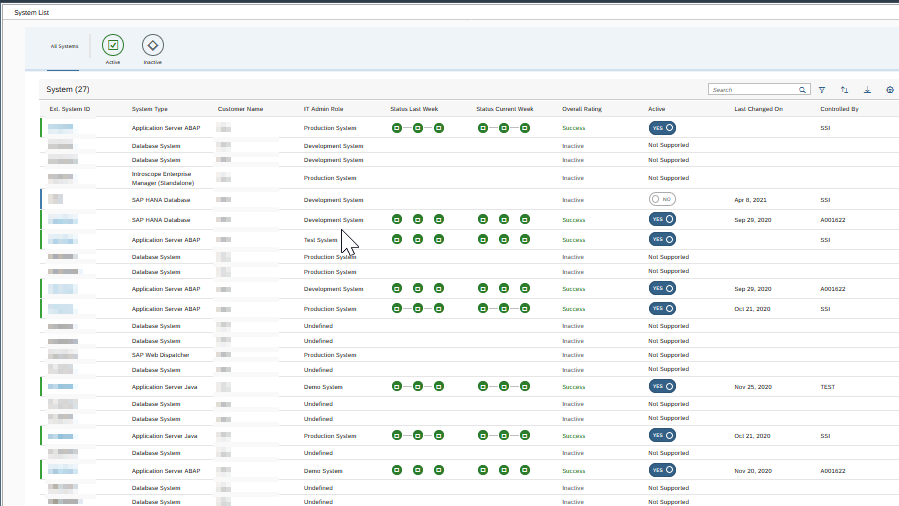Open the table filter icon
Image resolution: width=899 pixels, height=506 pixels.
pos(822,90)
